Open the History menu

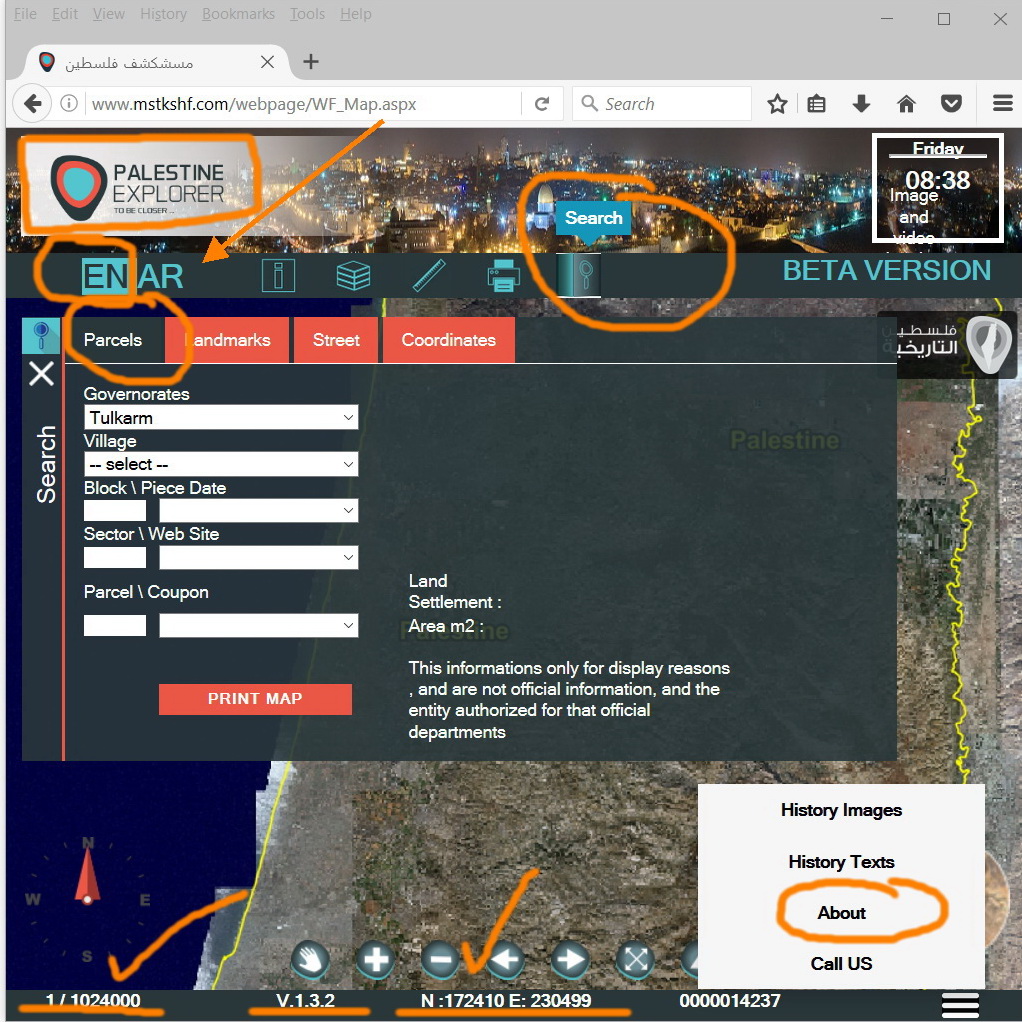coord(163,14)
